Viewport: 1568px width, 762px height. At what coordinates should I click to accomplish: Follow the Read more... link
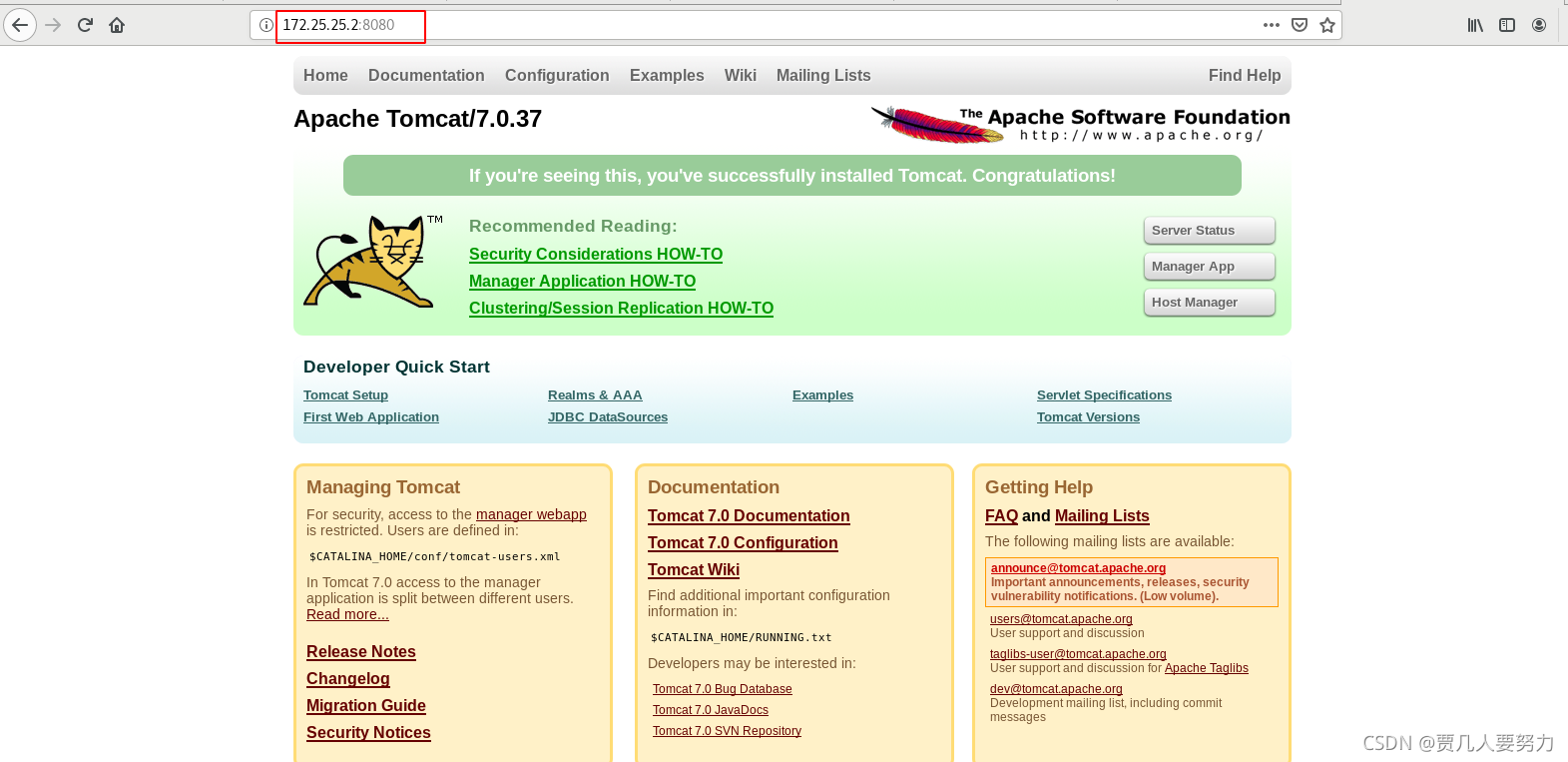tap(347, 614)
